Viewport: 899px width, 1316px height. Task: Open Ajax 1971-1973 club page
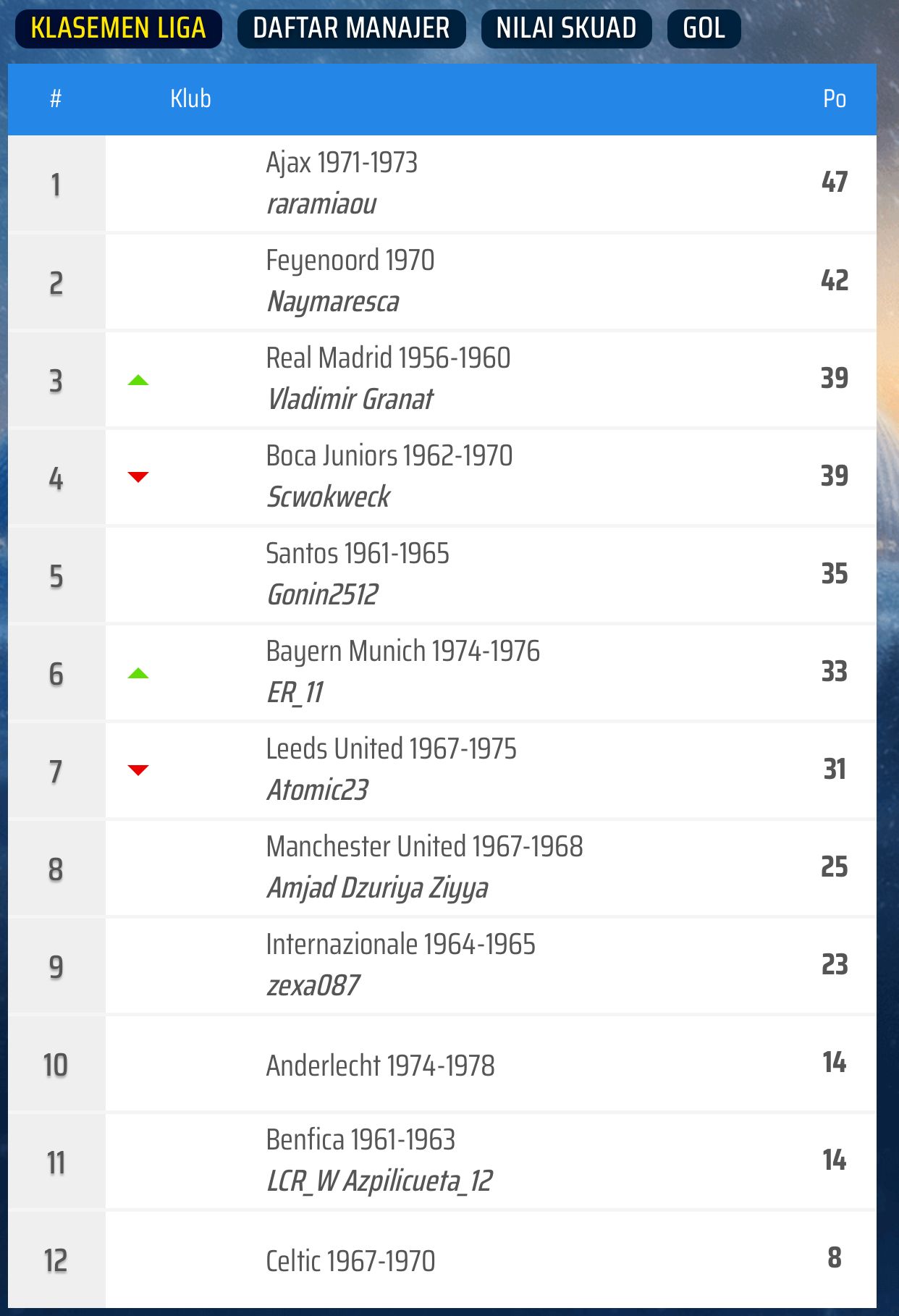pos(342,163)
